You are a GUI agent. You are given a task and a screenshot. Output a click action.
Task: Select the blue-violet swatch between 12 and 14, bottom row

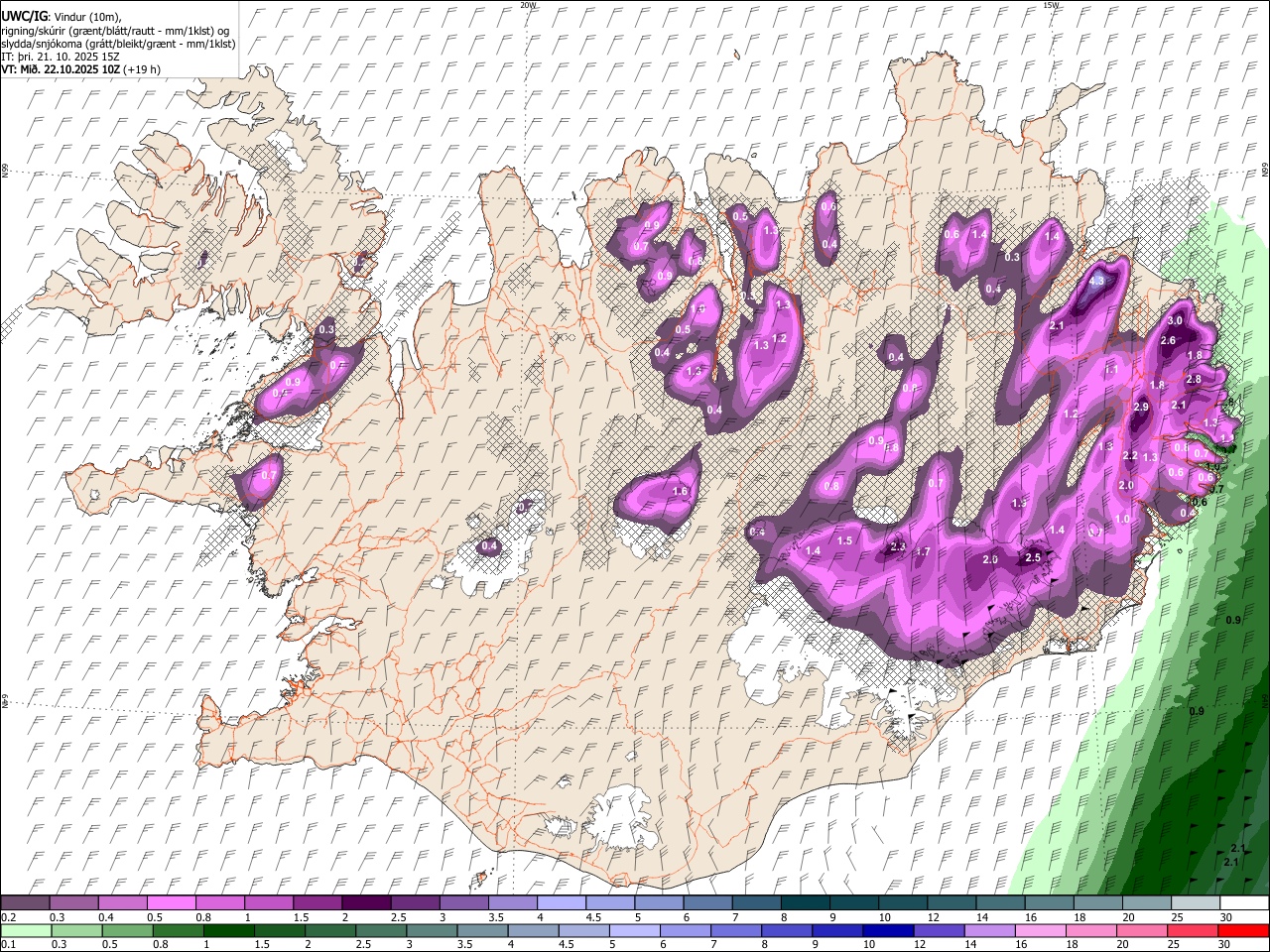[x=939, y=931]
